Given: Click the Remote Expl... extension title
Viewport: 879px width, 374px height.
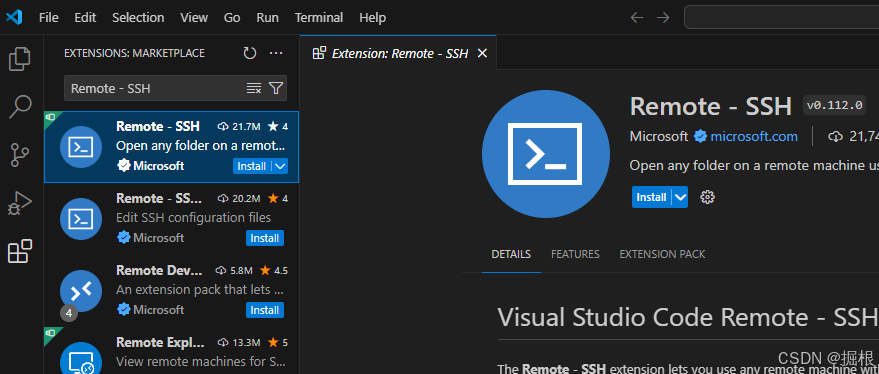Looking at the screenshot, I should (x=160, y=342).
